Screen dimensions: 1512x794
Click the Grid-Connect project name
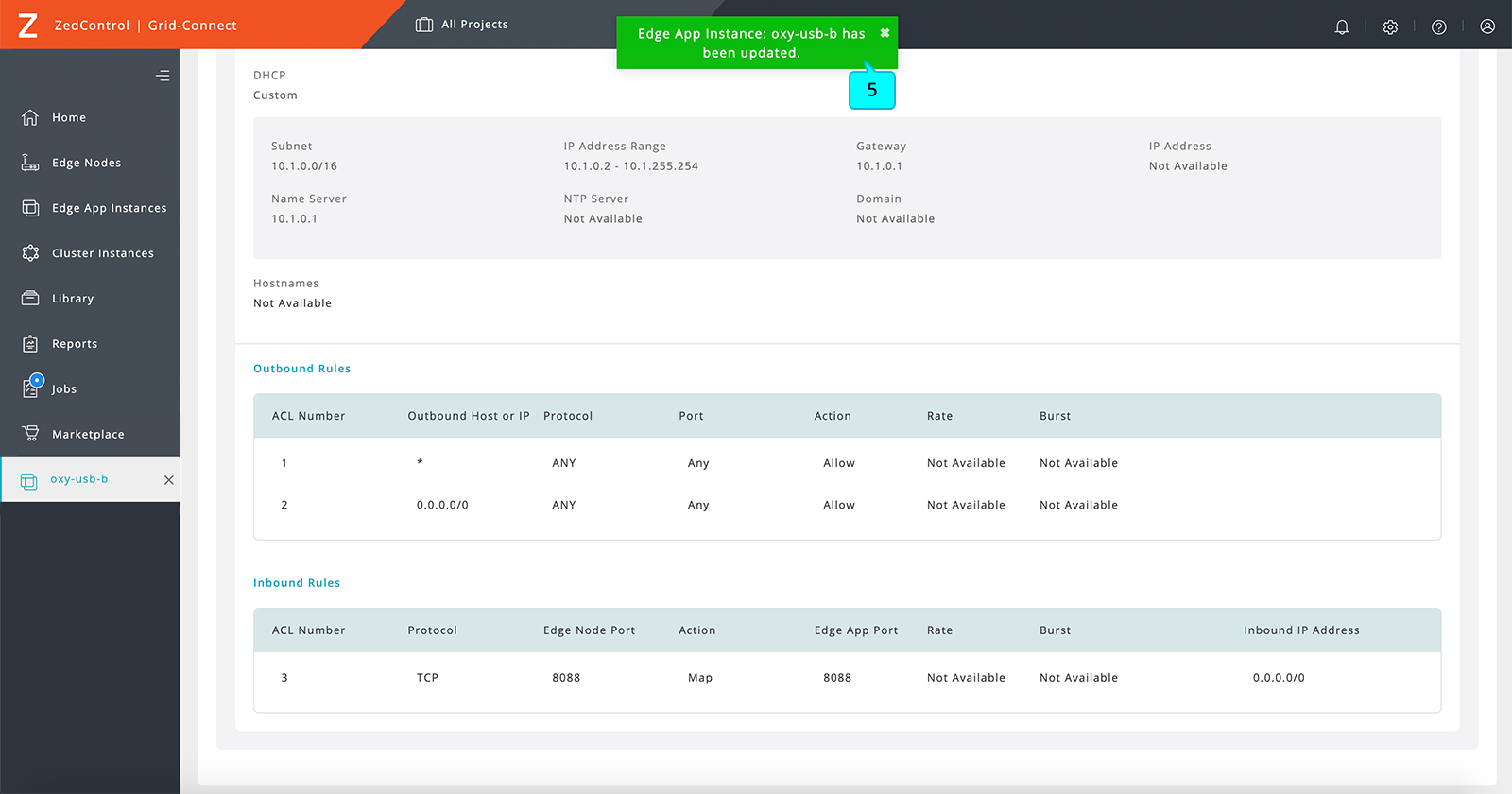192,26
